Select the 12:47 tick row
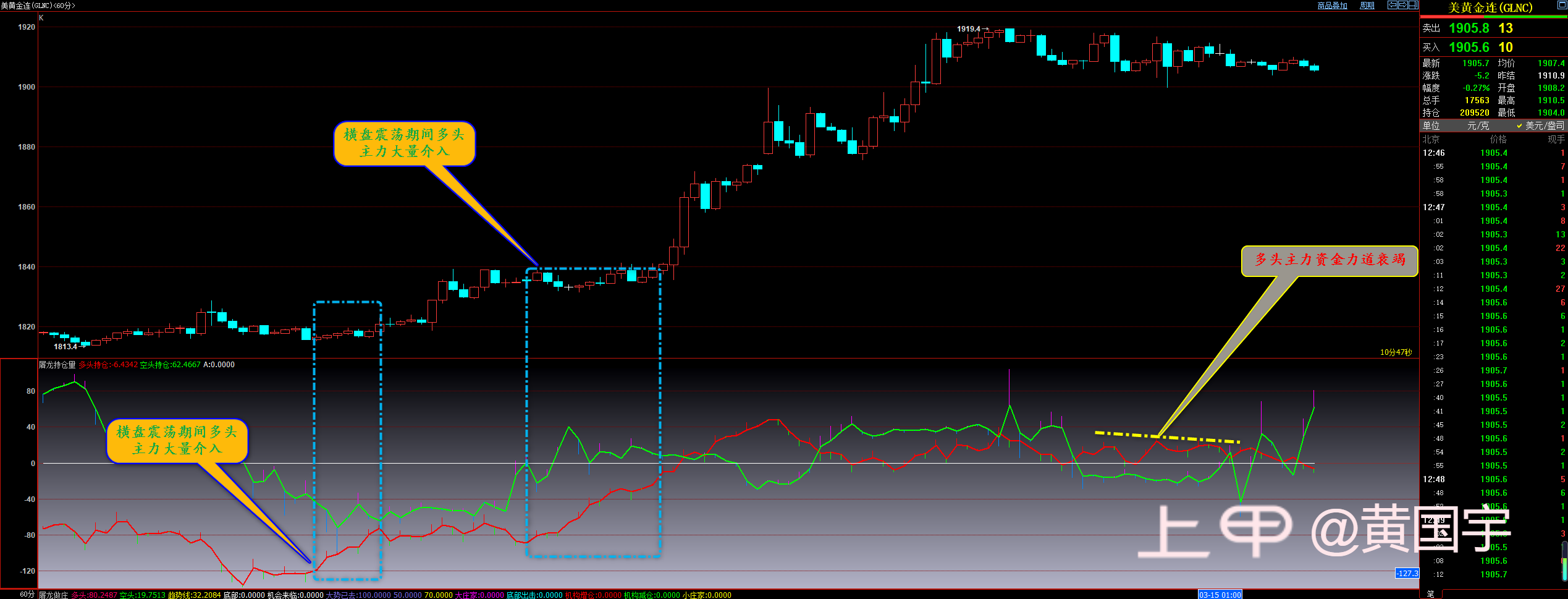Image resolution: width=1568 pixels, height=599 pixels. coord(1493,207)
